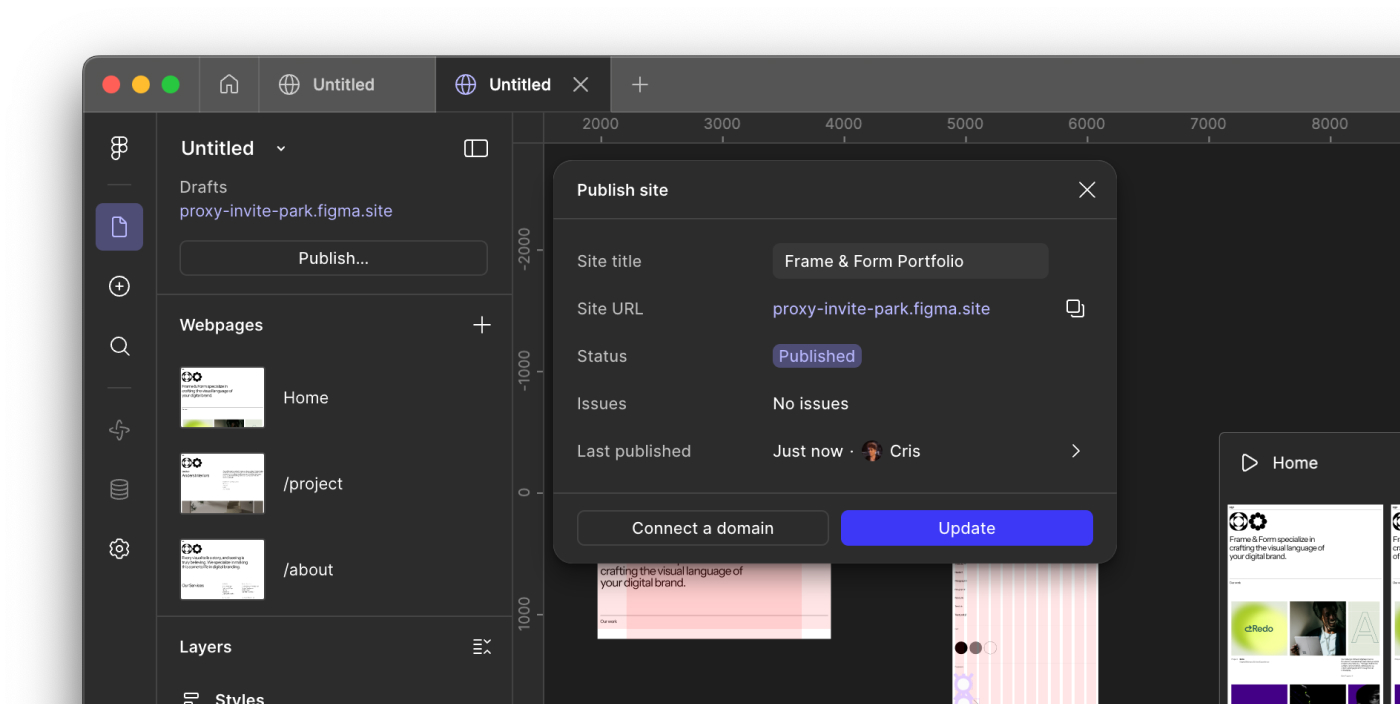Select the /about webpage thumbnail

coord(222,569)
